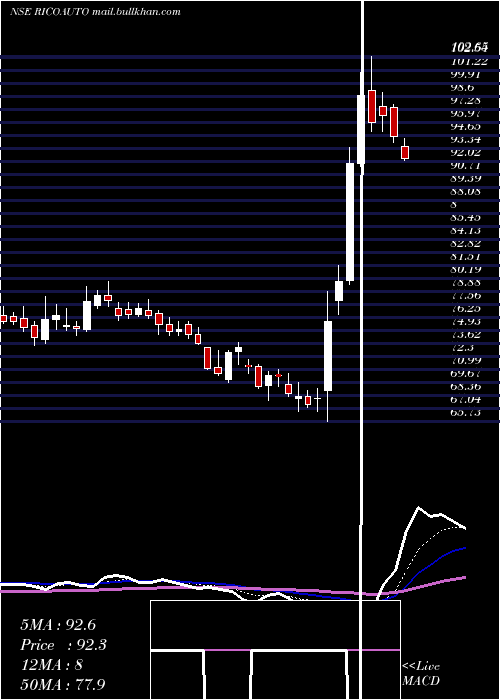This screenshot has width=500, height=700.
Task: Click the peak of the white MACD line
Action: click(418, 507)
